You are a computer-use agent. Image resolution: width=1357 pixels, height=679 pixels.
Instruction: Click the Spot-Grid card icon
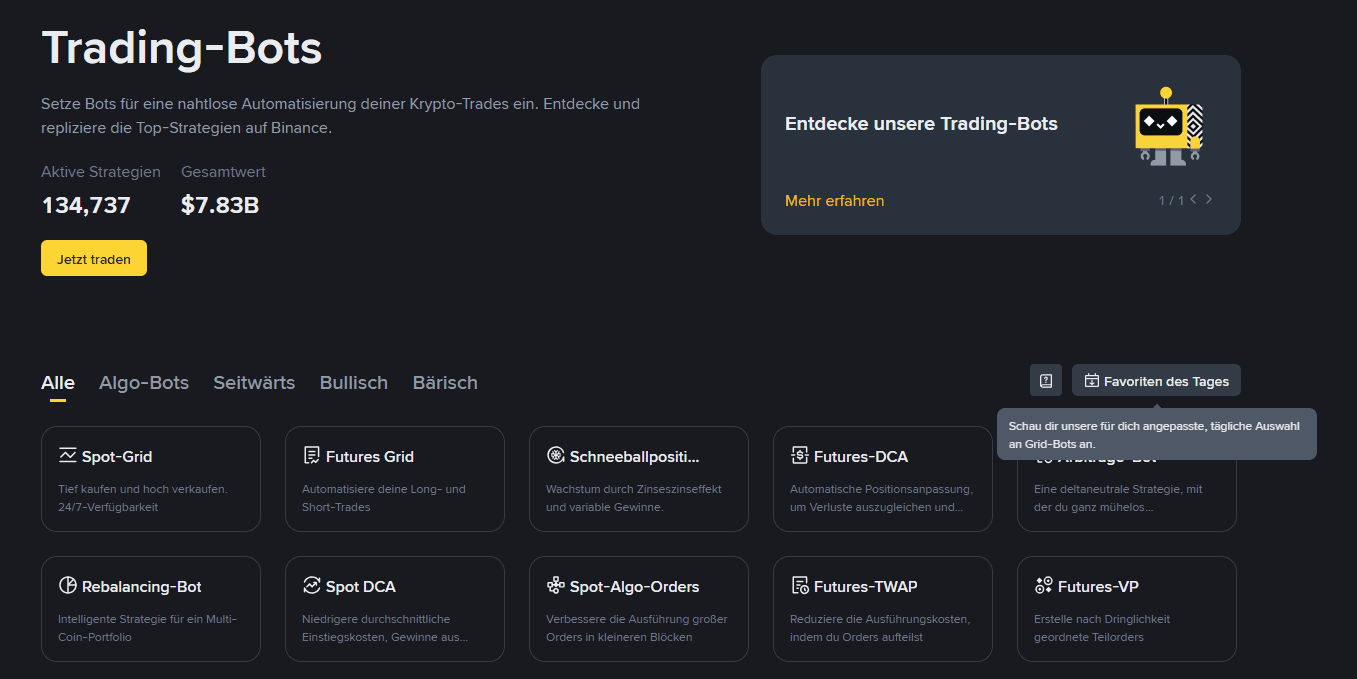click(x=67, y=456)
